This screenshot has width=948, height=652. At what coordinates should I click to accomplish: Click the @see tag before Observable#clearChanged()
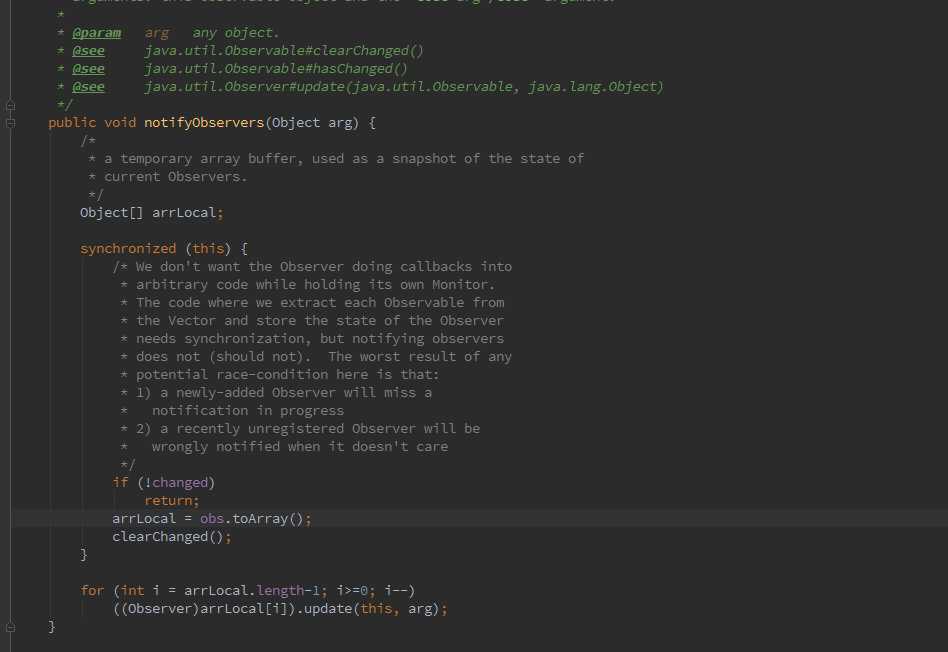(x=88, y=51)
